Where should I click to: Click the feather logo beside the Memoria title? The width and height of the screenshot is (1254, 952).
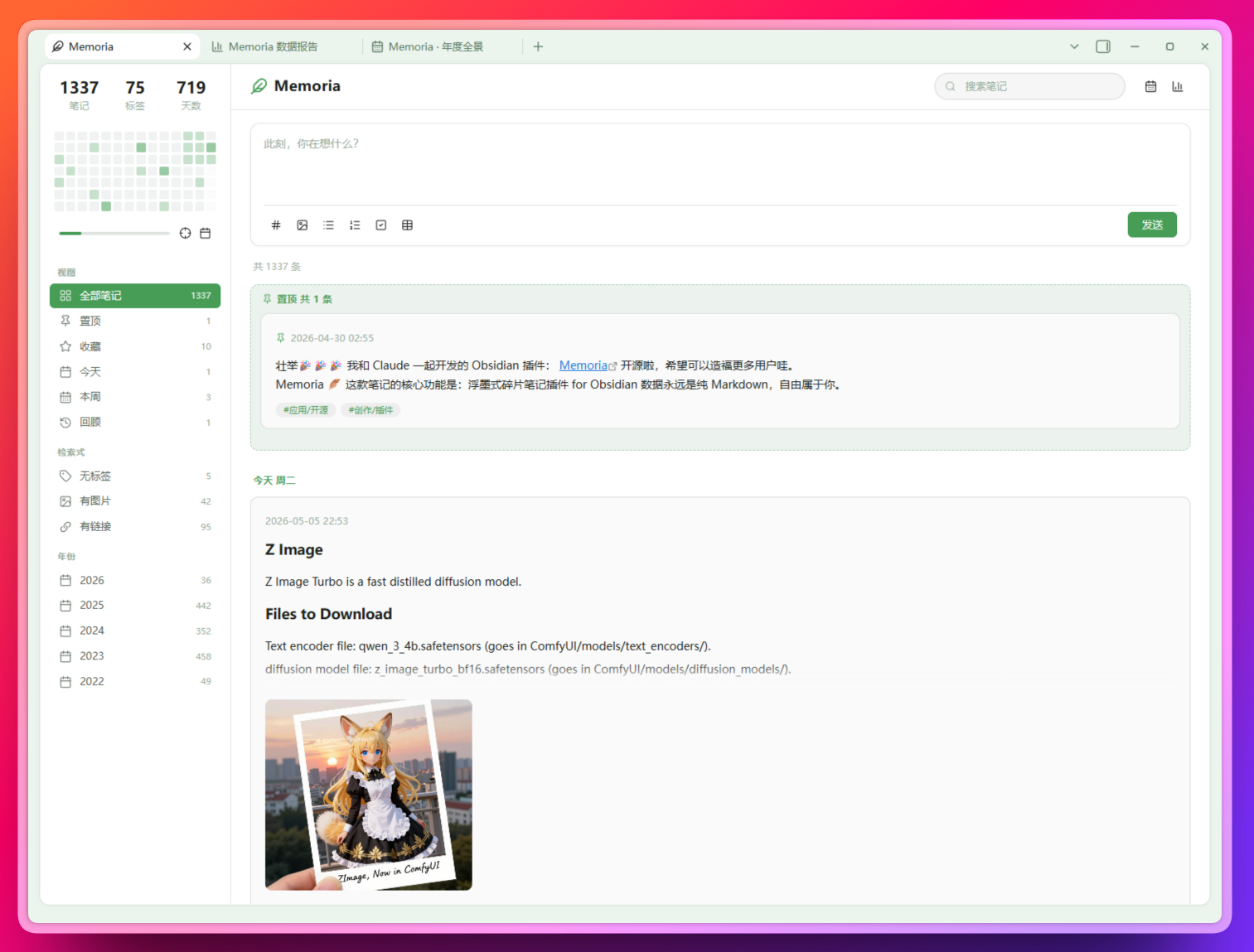[259, 86]
